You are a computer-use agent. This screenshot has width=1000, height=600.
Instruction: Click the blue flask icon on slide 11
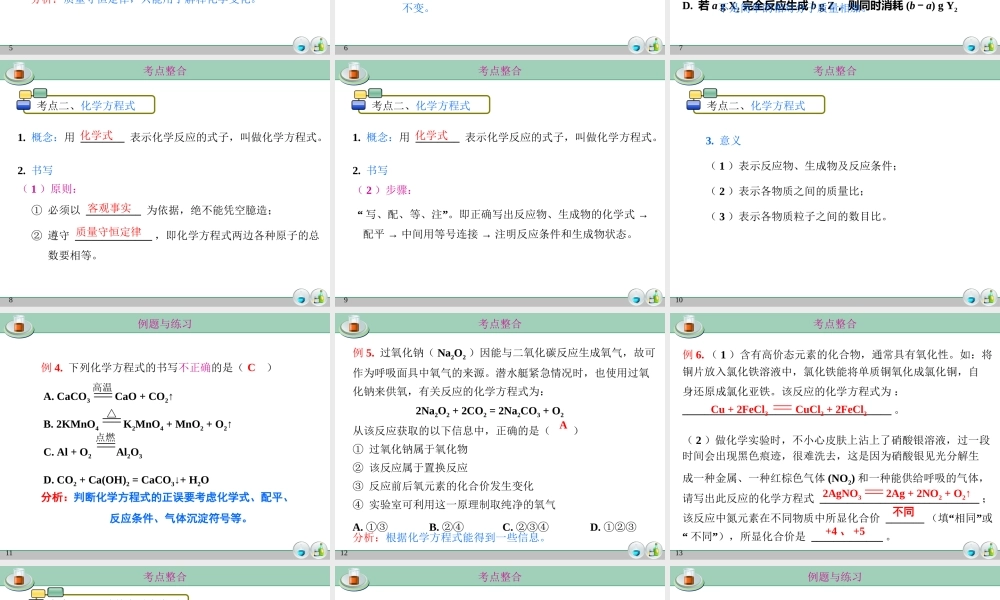tap(301, 550)
